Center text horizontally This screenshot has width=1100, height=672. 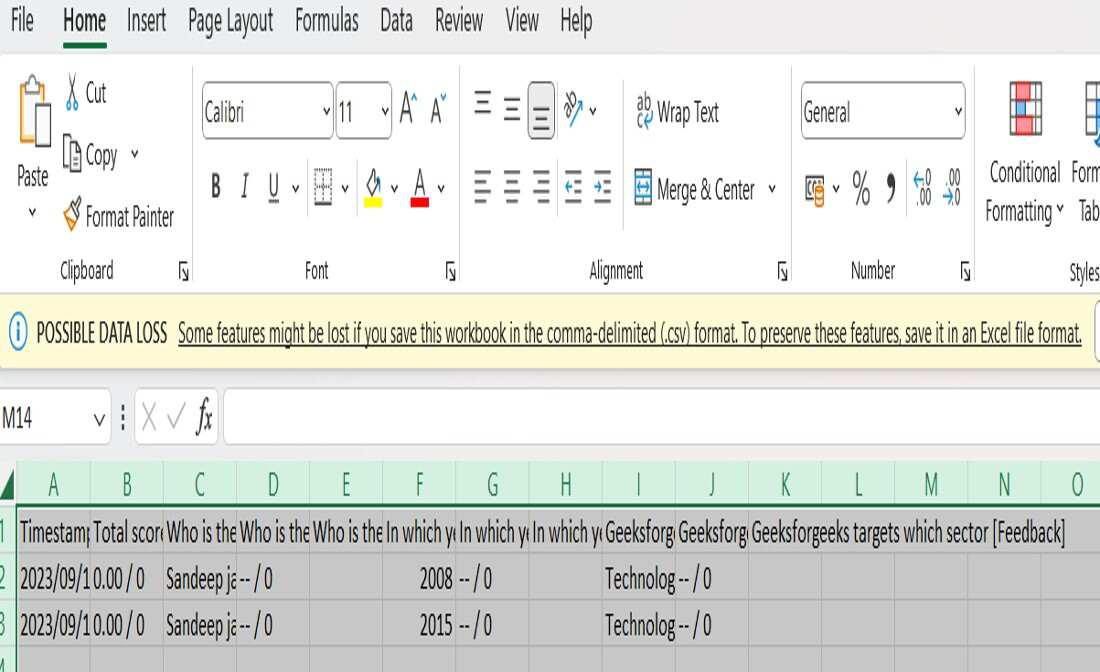[x=512, y=187]
